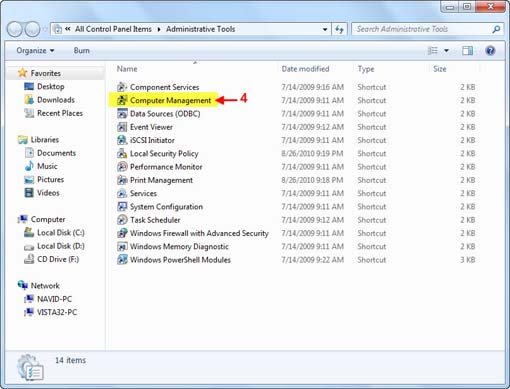The height and width of the screenshot is (389, 510).
Task: Select NAVID-PC under Network
Action: click(x=54, y=299)
